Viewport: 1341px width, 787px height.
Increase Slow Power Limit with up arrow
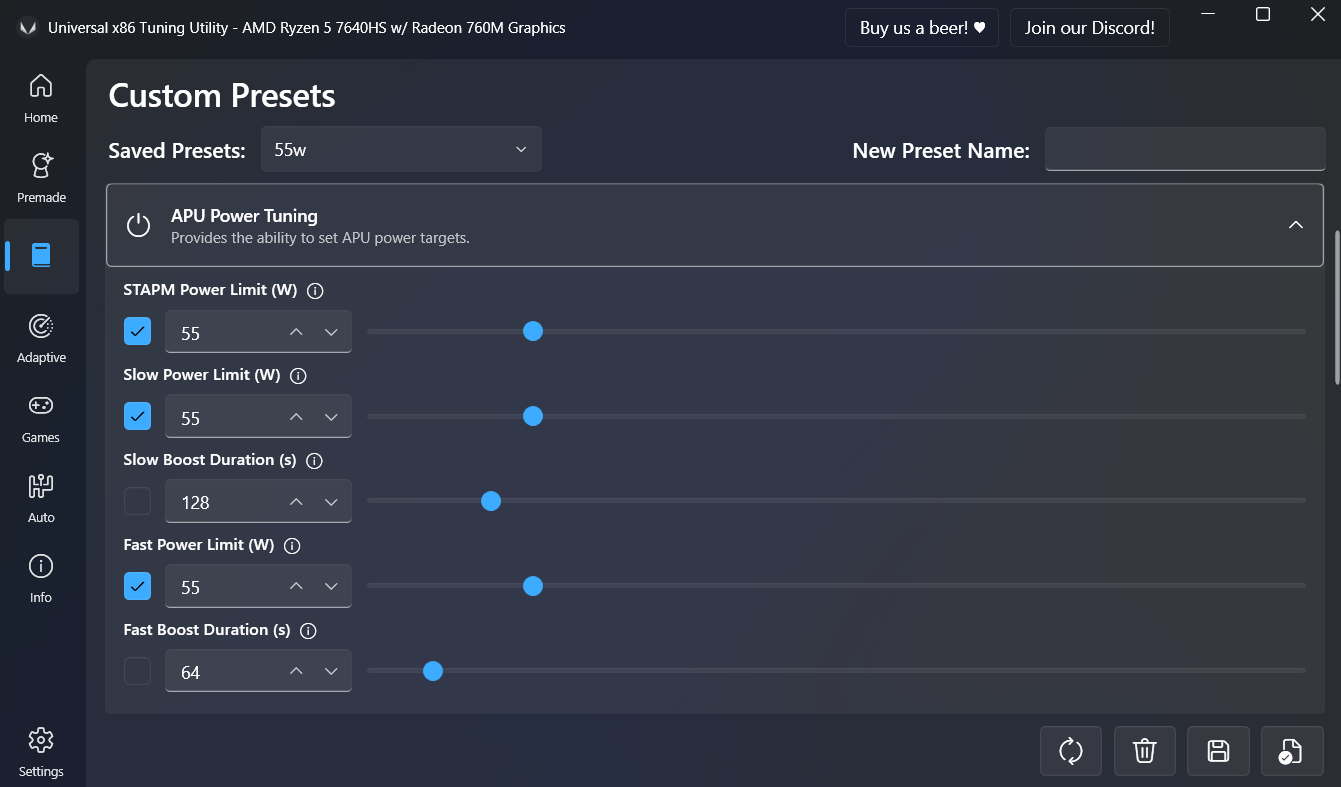[296, 417]
